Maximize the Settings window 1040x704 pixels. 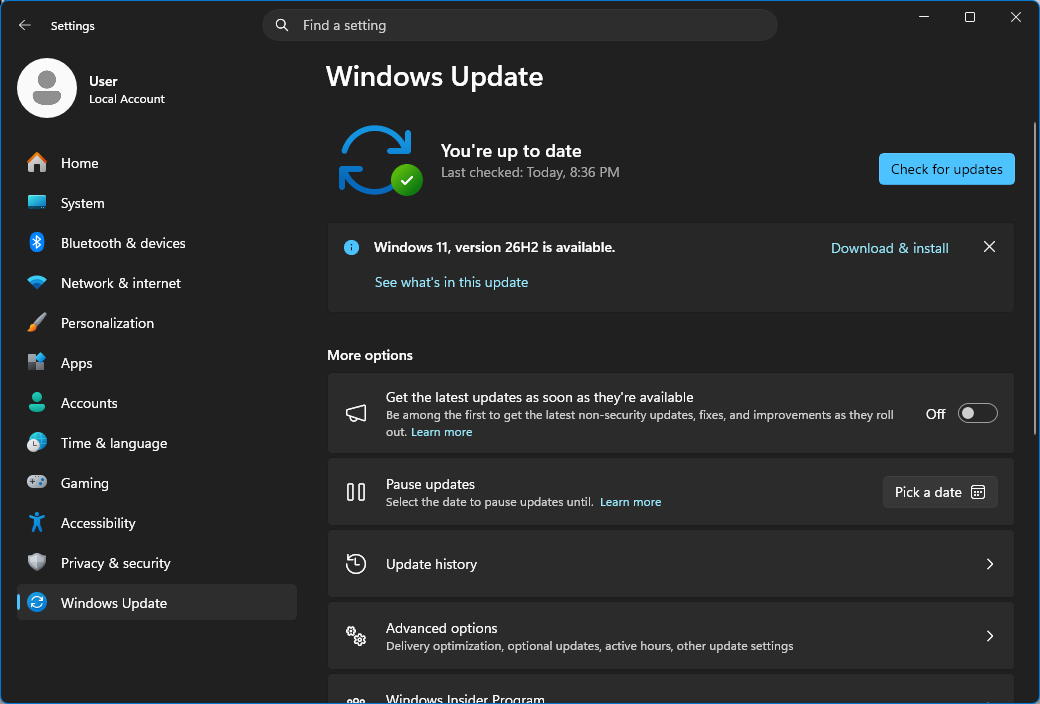(x=970, y=17)
